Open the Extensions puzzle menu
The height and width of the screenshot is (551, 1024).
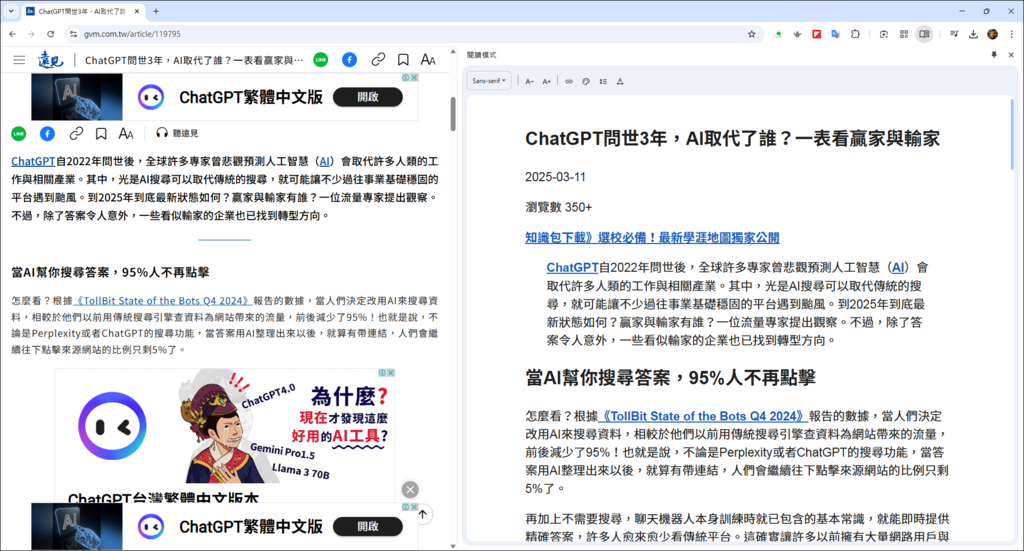pyautogui.click(x=855, y=34)
